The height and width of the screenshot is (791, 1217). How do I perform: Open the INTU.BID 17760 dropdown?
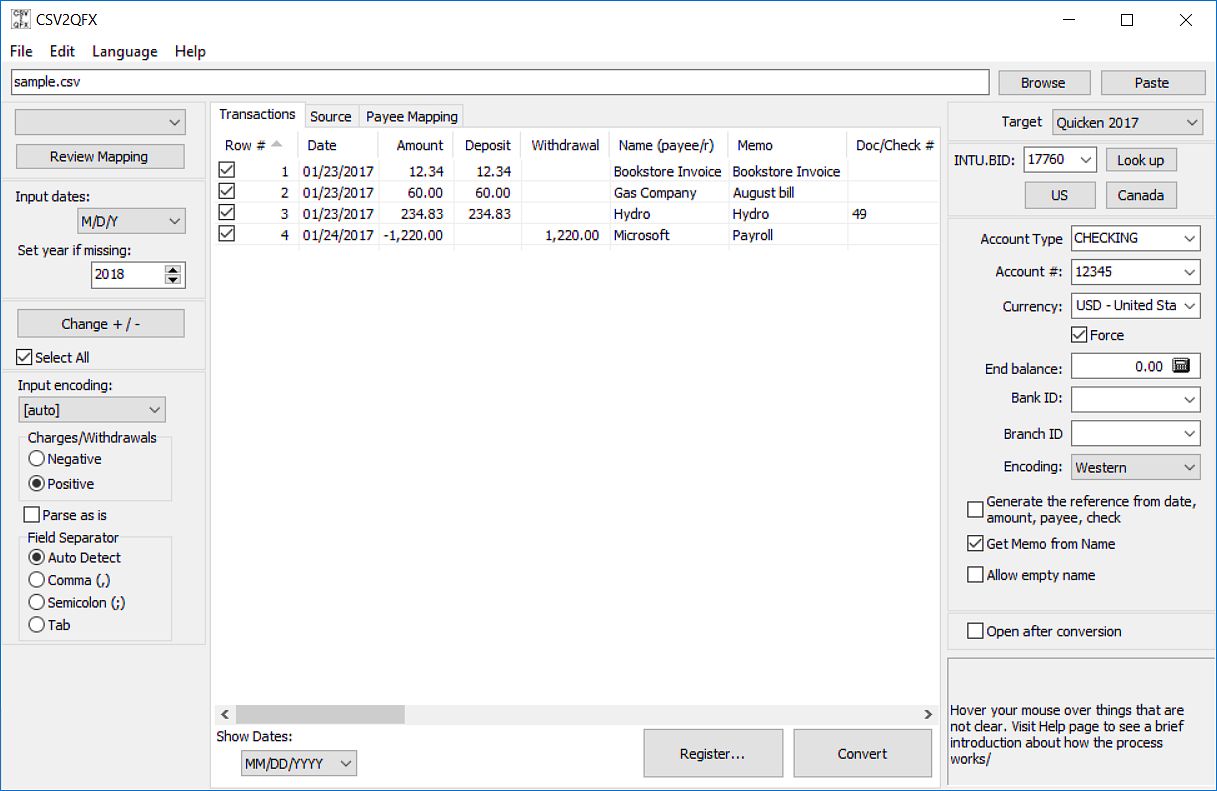1061,160
